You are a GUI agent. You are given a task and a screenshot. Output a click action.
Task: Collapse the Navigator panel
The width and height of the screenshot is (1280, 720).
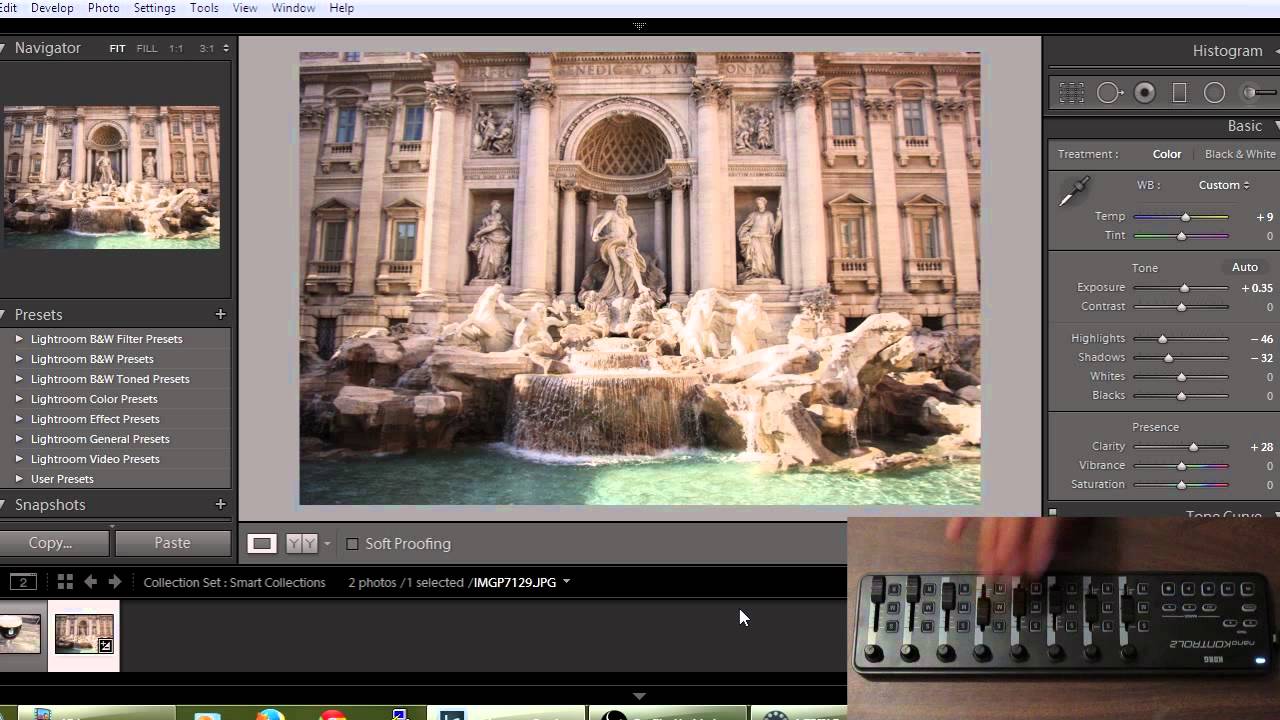pyautogui.click(x=3, y=48)
